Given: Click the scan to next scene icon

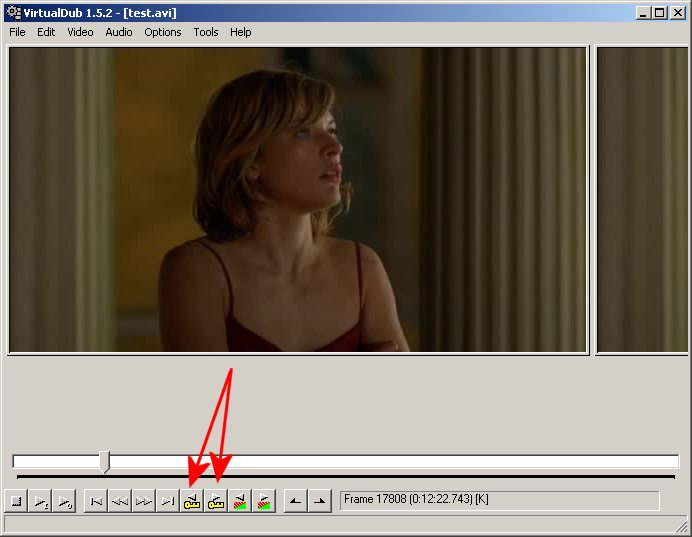Looking at the screenshot, I should (x=264, y=501).
